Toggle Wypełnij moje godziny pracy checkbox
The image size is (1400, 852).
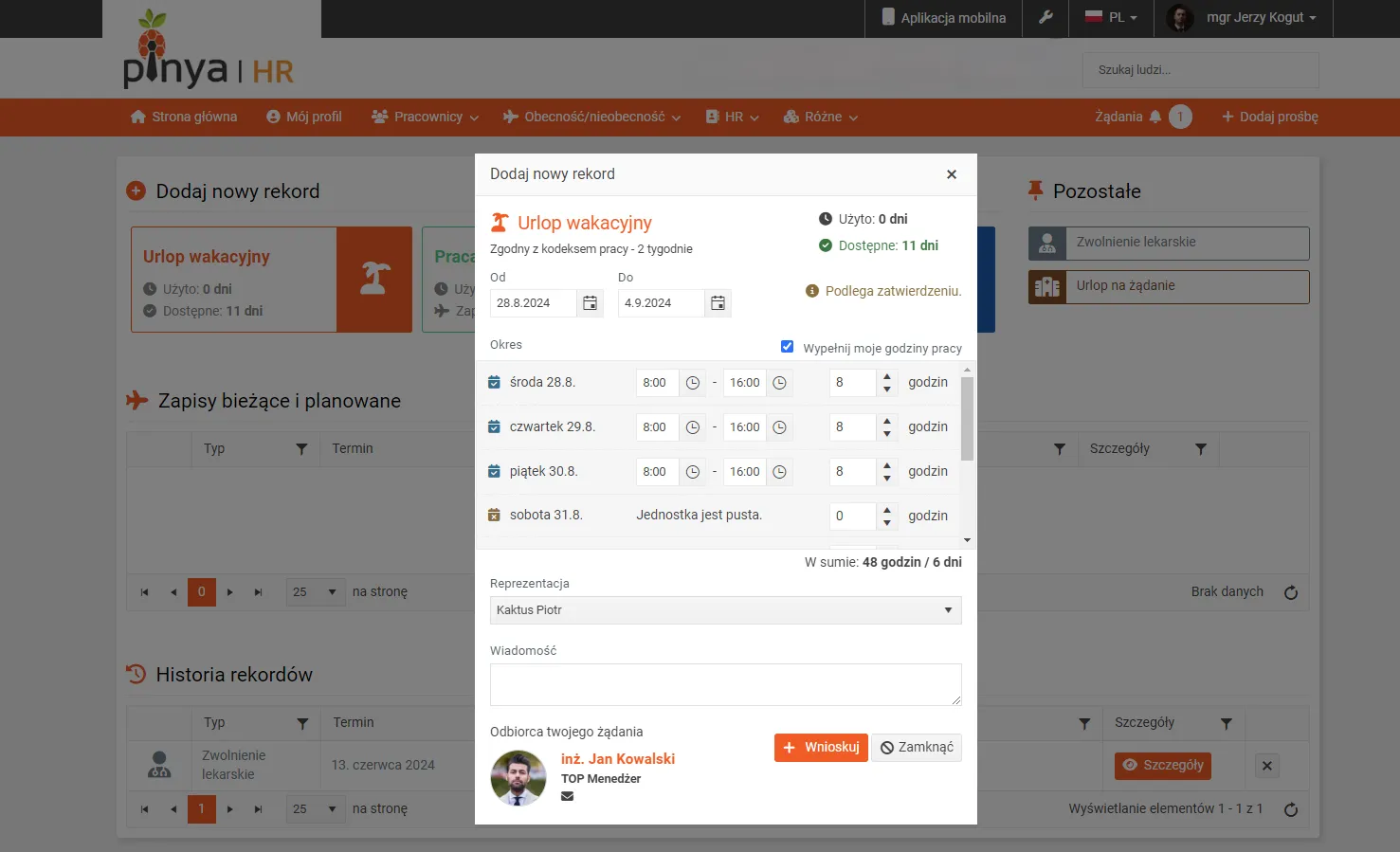tap(787, 347)
